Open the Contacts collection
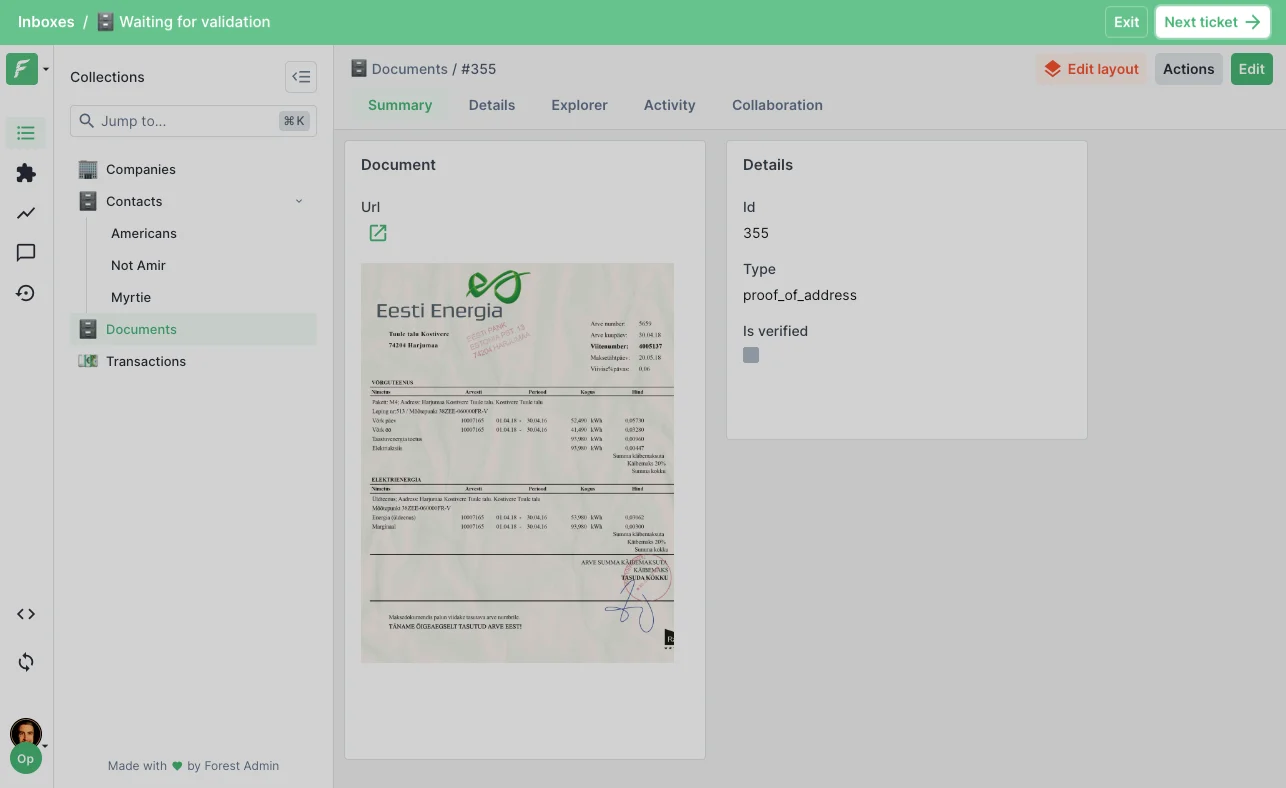The width and height of the screenshot is (1286, 788). point(193,201)
